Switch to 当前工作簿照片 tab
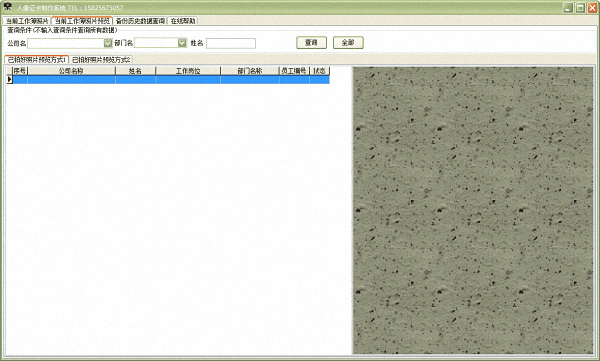This screenshot has height=361, width=600. point(26,21)
